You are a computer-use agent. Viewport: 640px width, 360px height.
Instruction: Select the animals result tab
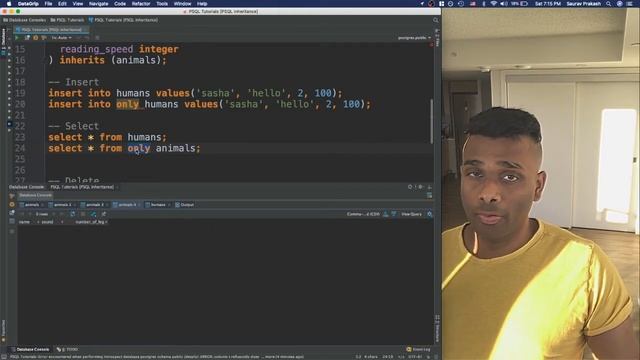tap(31, 205)
